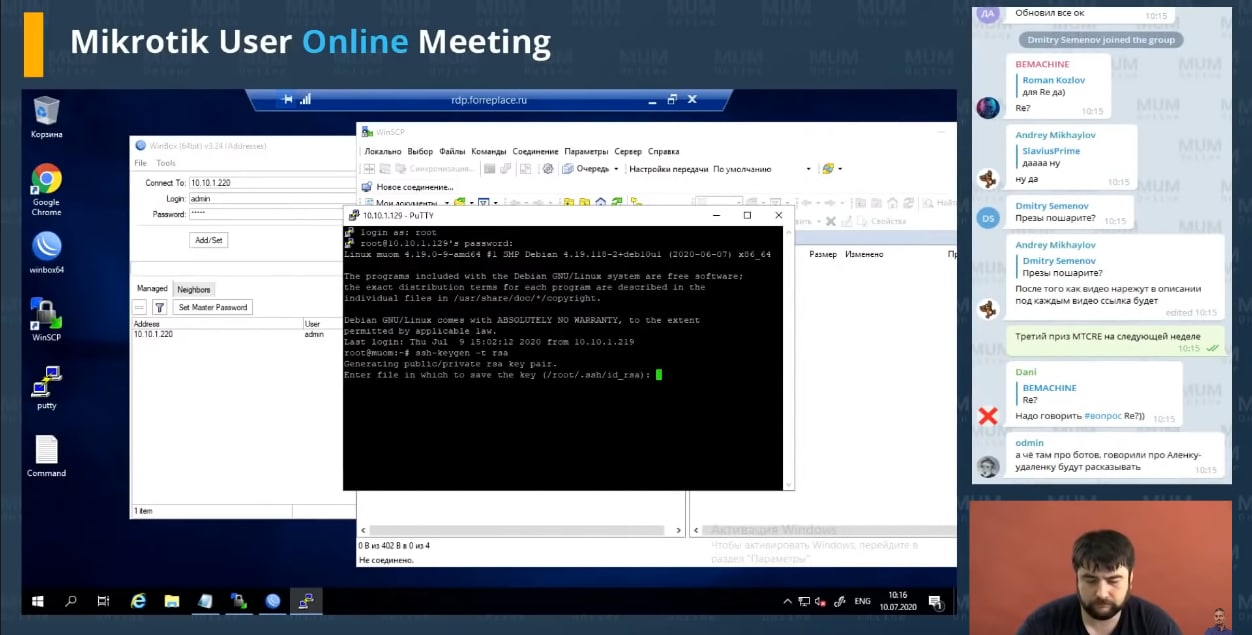Click the WinBox Password field
This screenshot has height=635, width=1252.
(x=265, y=214)
